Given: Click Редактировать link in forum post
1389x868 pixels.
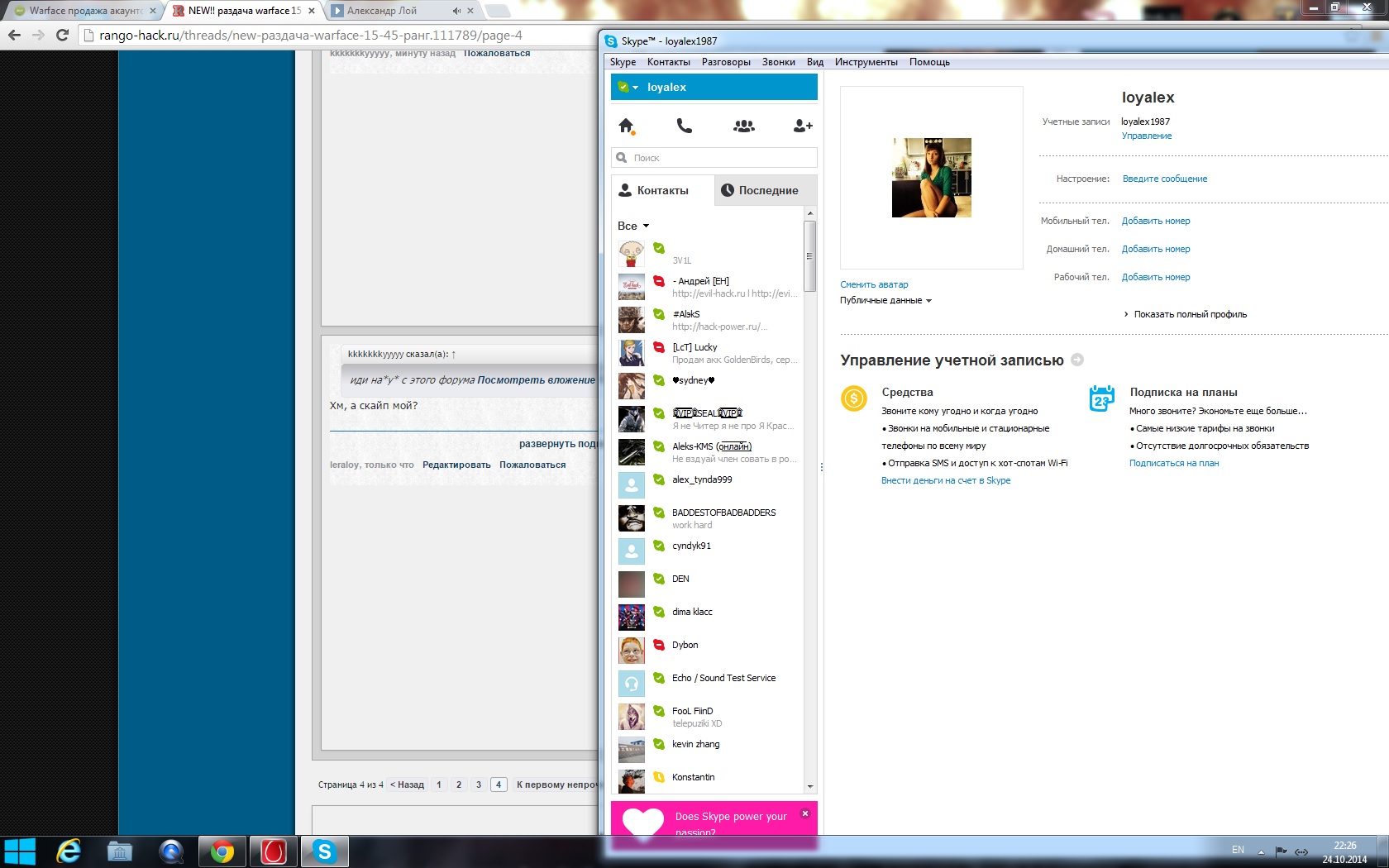Looking at the screenshot, I should (x=456, y=465).
